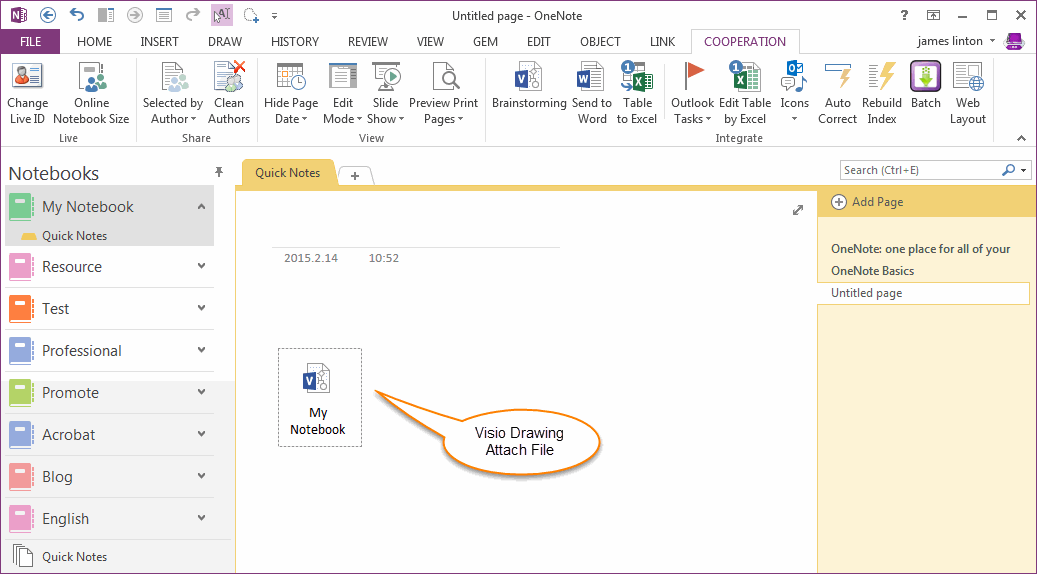
Task: Add a new section tab
Action: [x=355, y=176]
